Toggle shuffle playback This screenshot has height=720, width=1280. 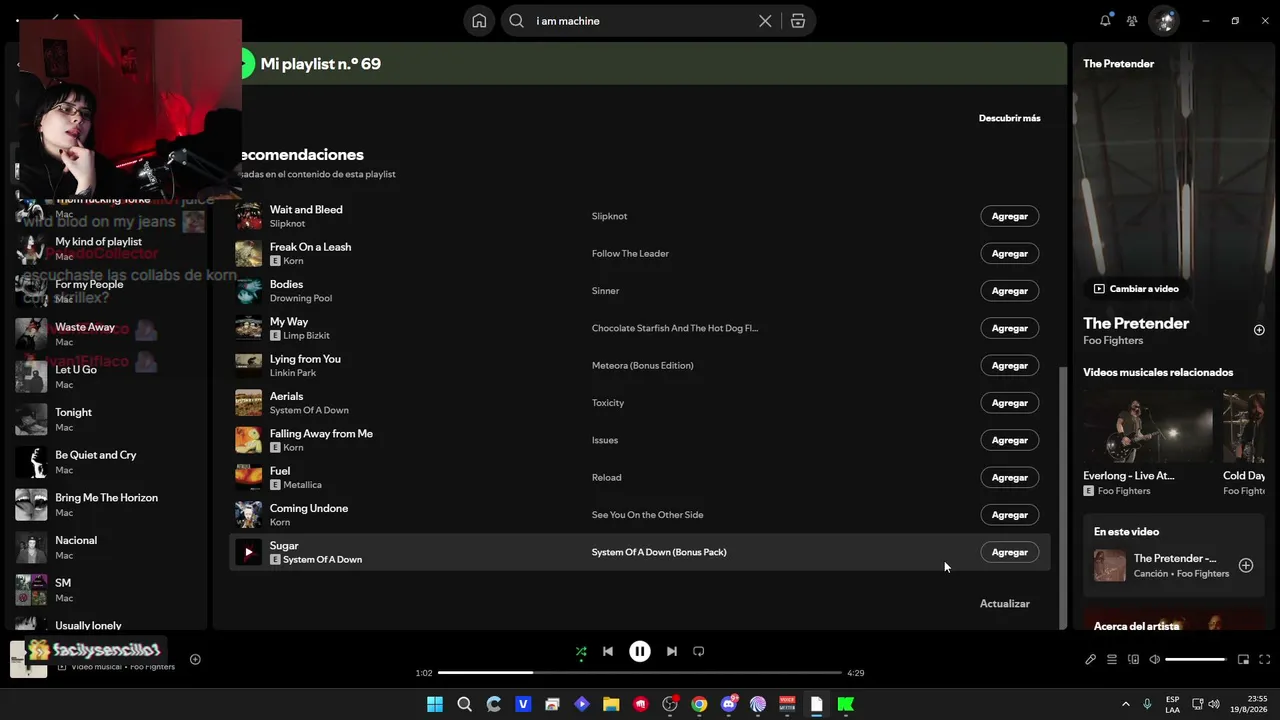pyautogui.click(x=581, y=651)
